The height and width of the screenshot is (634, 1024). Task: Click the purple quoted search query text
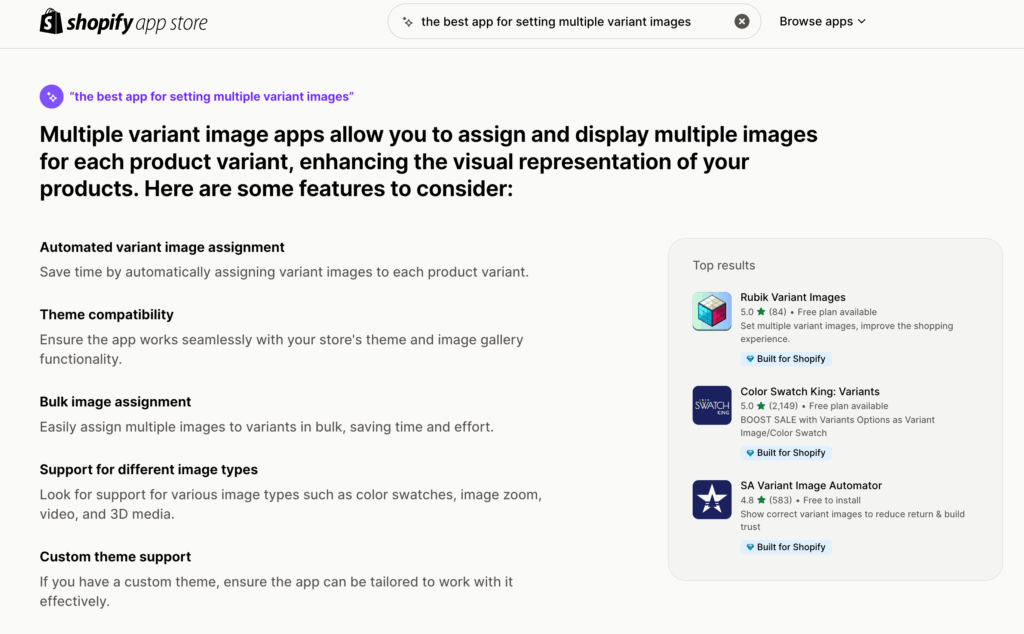[212, 97]
